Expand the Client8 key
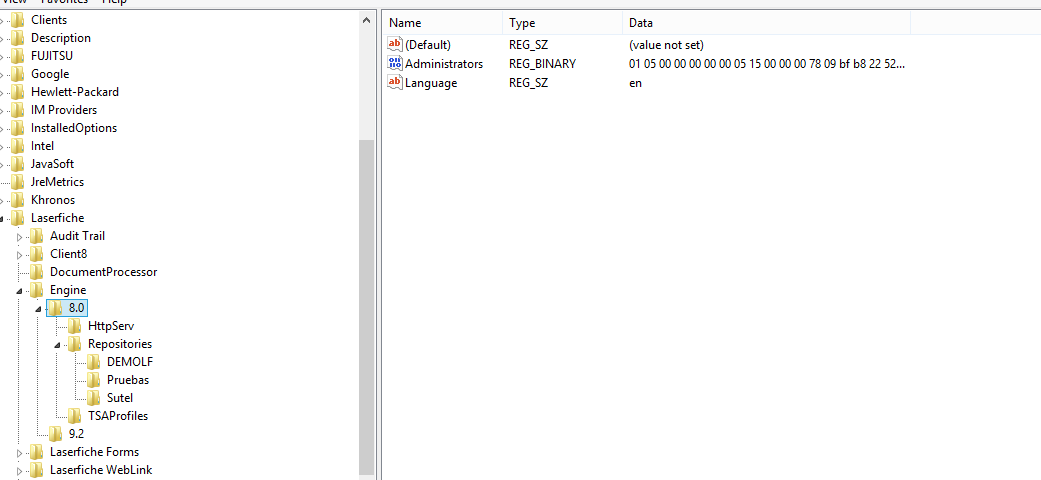Viewport: 1041px width, 480px height. pyautogui.click(x=19, y=254)
